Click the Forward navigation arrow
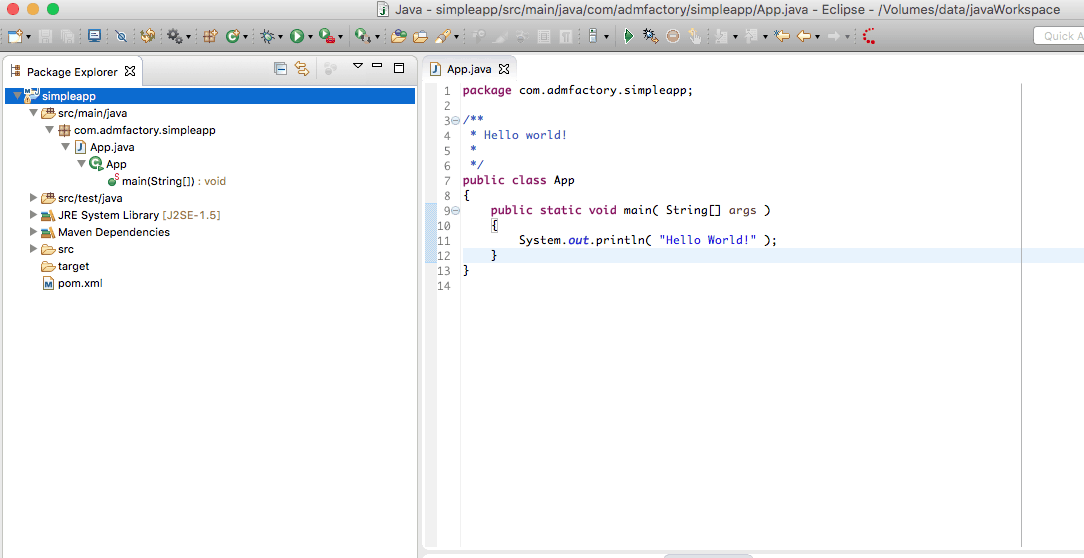This screenshot has height=558, width=1084. pos(834,36)
